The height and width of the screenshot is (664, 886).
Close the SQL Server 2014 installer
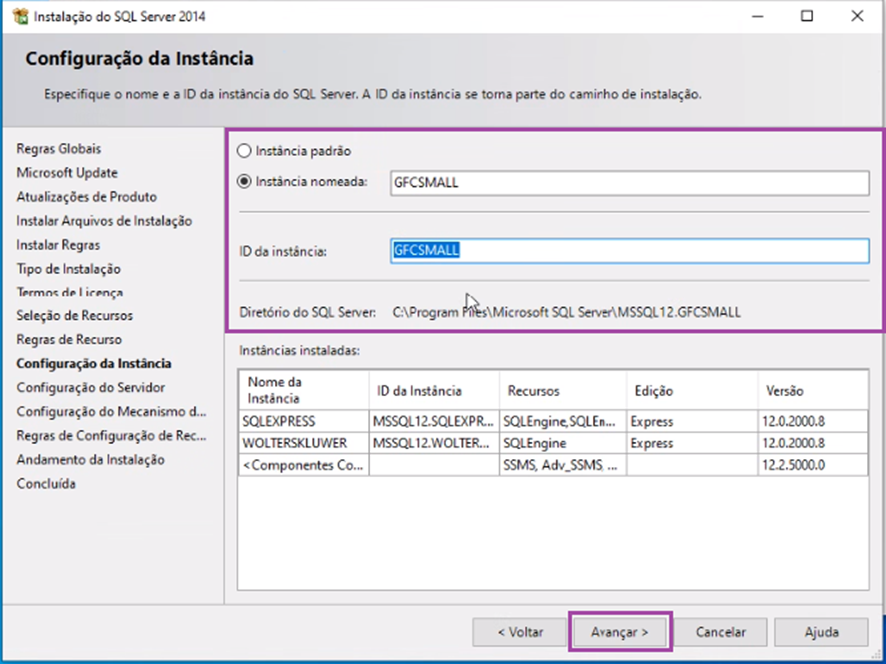coord(857,16)
